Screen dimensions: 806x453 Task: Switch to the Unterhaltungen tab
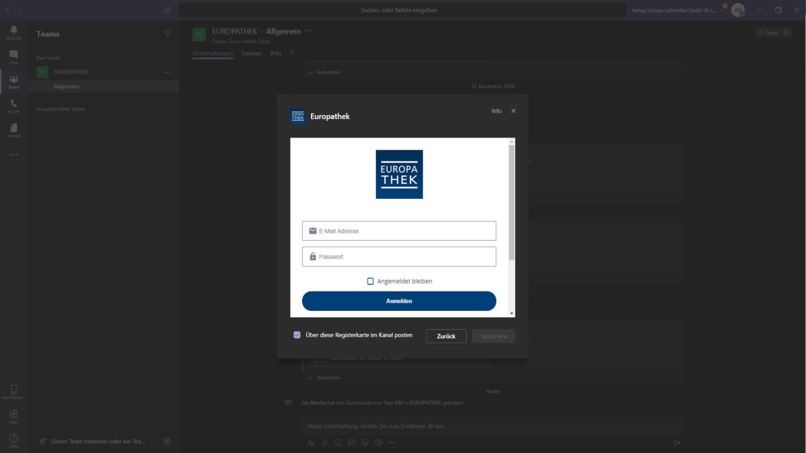(213, 53)
